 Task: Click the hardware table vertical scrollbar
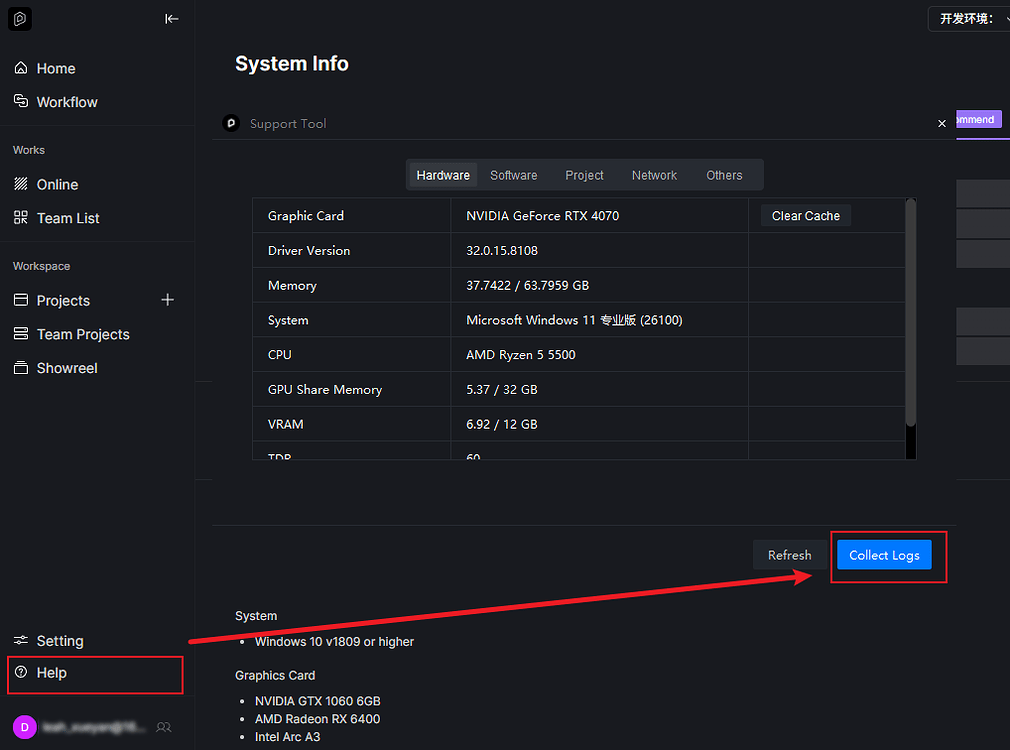click(911, 313)
